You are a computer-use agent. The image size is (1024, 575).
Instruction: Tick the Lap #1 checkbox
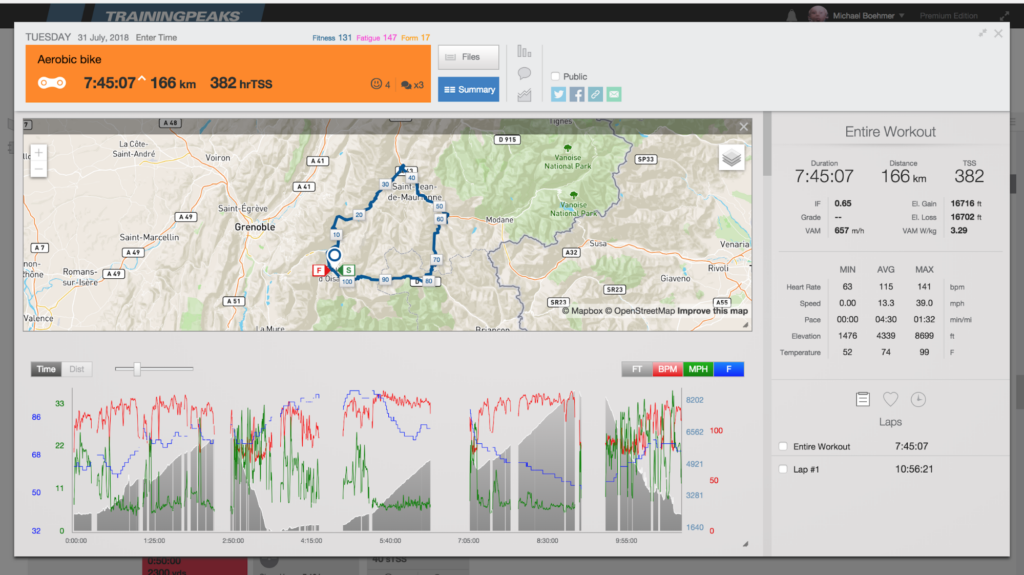[783, 468]
